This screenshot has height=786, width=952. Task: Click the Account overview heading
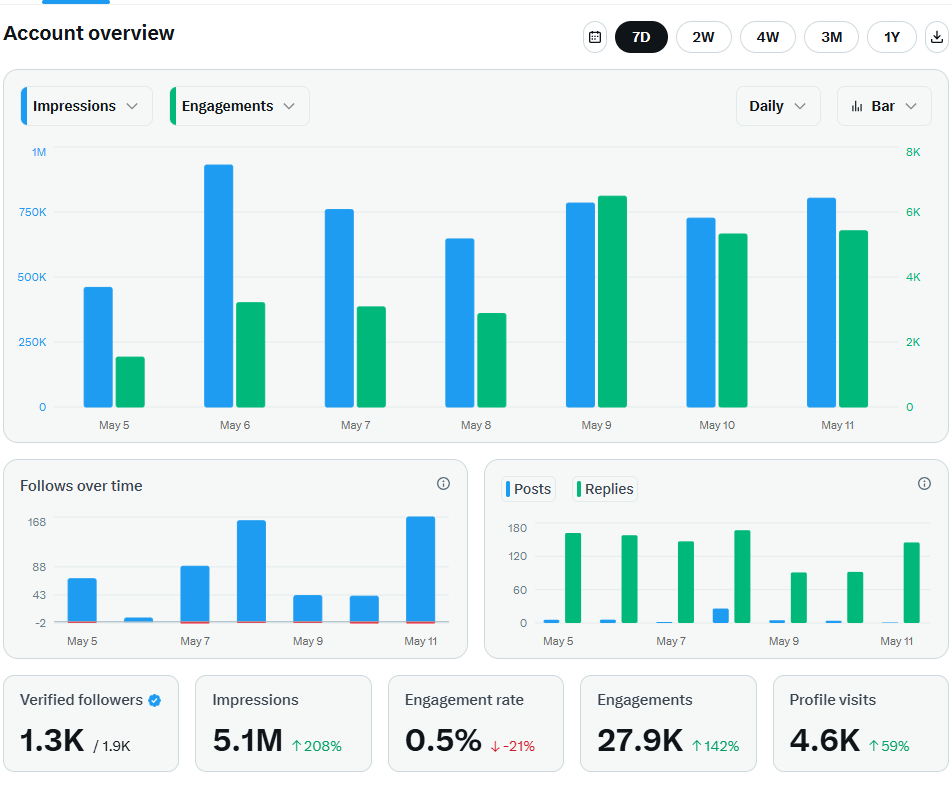89,33
